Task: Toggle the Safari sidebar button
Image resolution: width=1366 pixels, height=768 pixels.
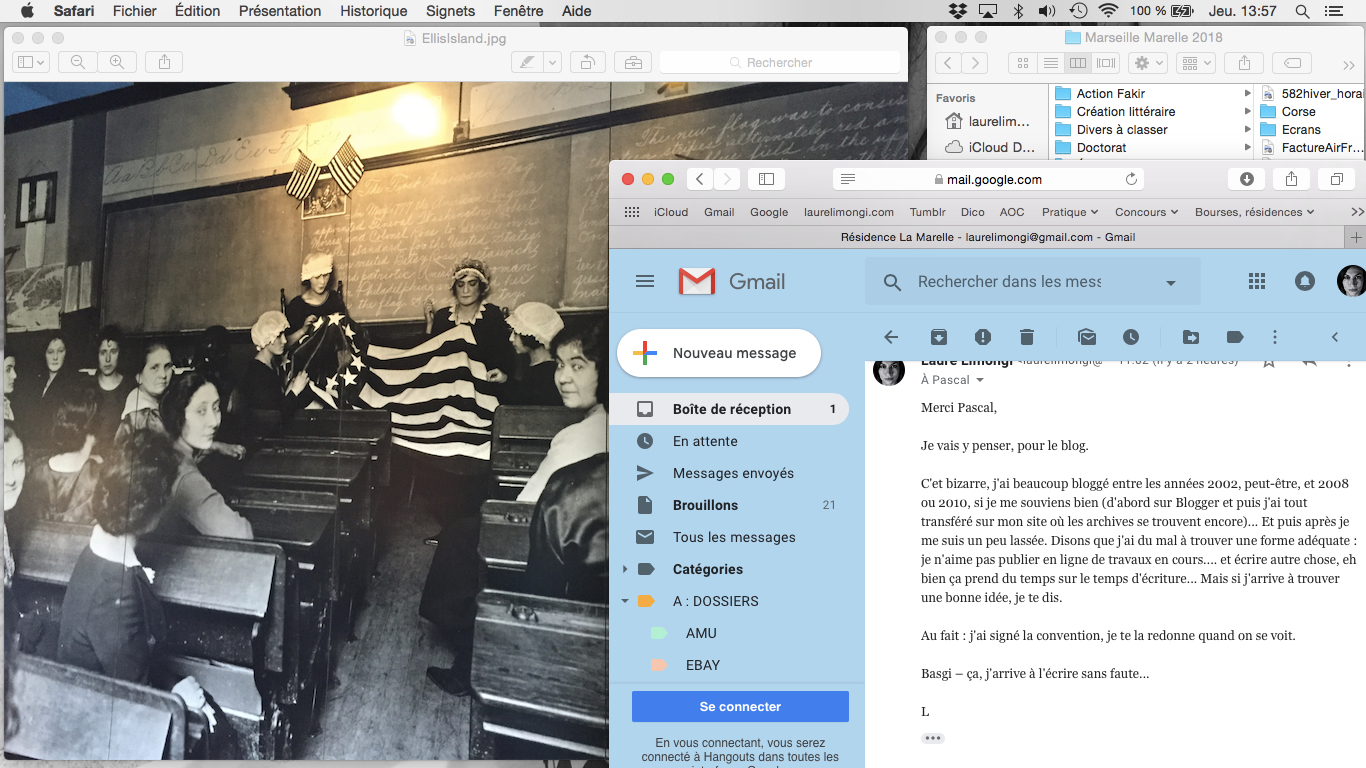Action: click(766, 179)
